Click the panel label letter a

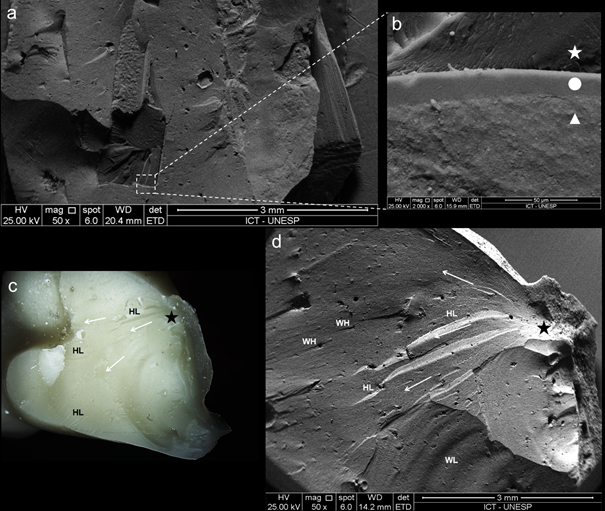[11, 13]
